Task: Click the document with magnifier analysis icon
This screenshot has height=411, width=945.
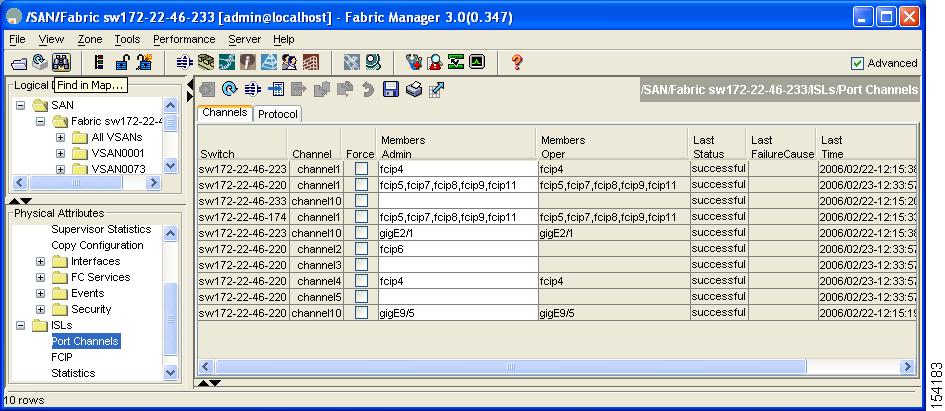Action: (435, 62)
